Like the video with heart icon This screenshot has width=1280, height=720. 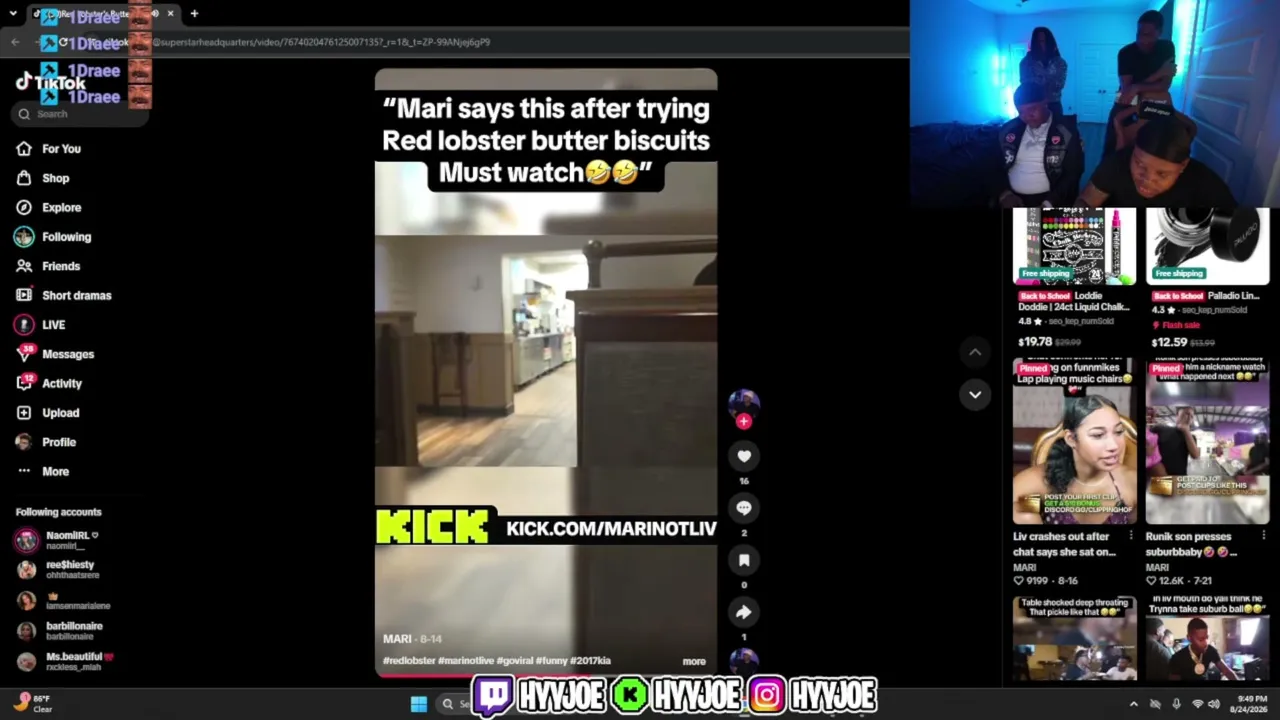point(744,456)
